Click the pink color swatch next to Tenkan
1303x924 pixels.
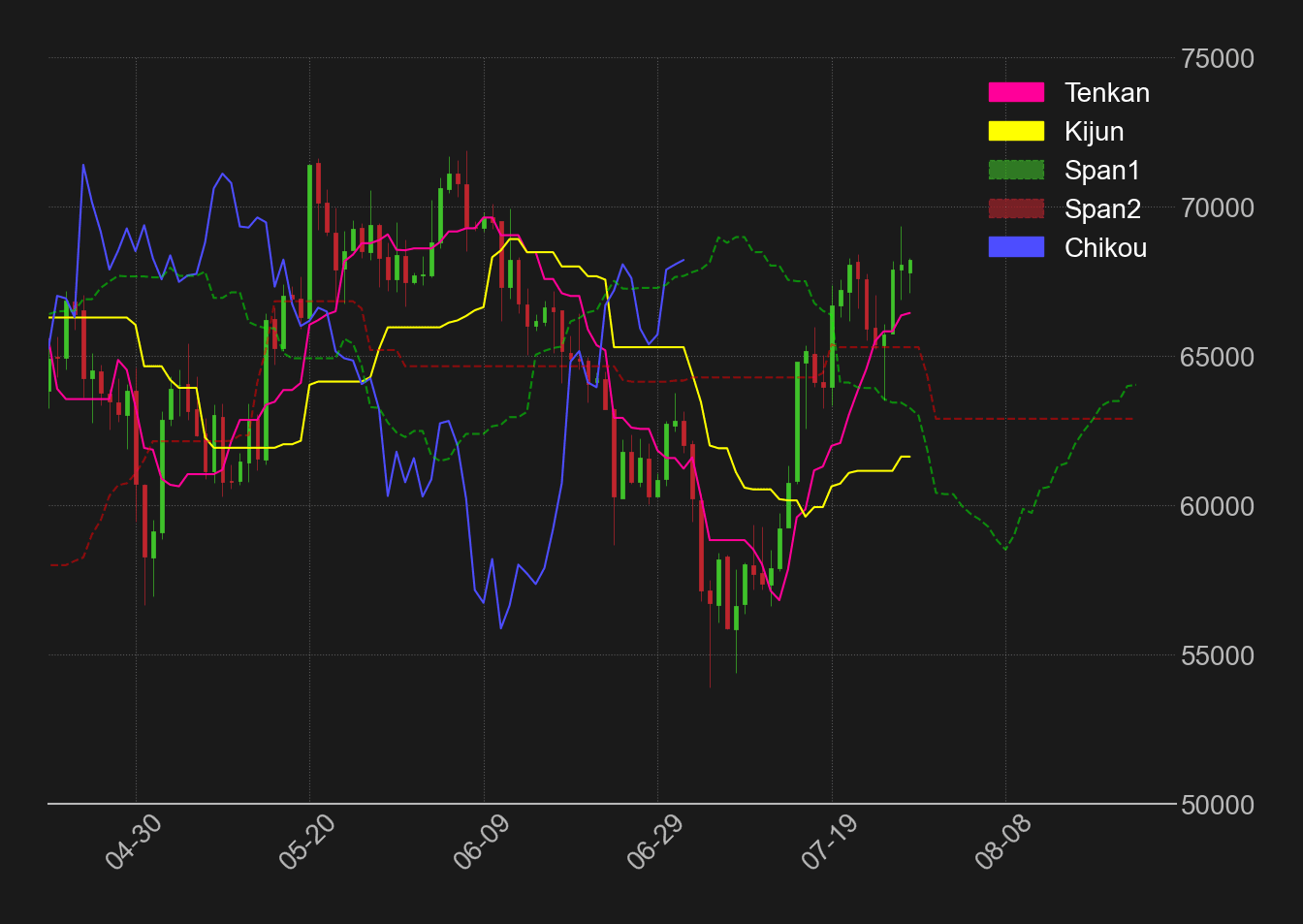(1016, 92)
